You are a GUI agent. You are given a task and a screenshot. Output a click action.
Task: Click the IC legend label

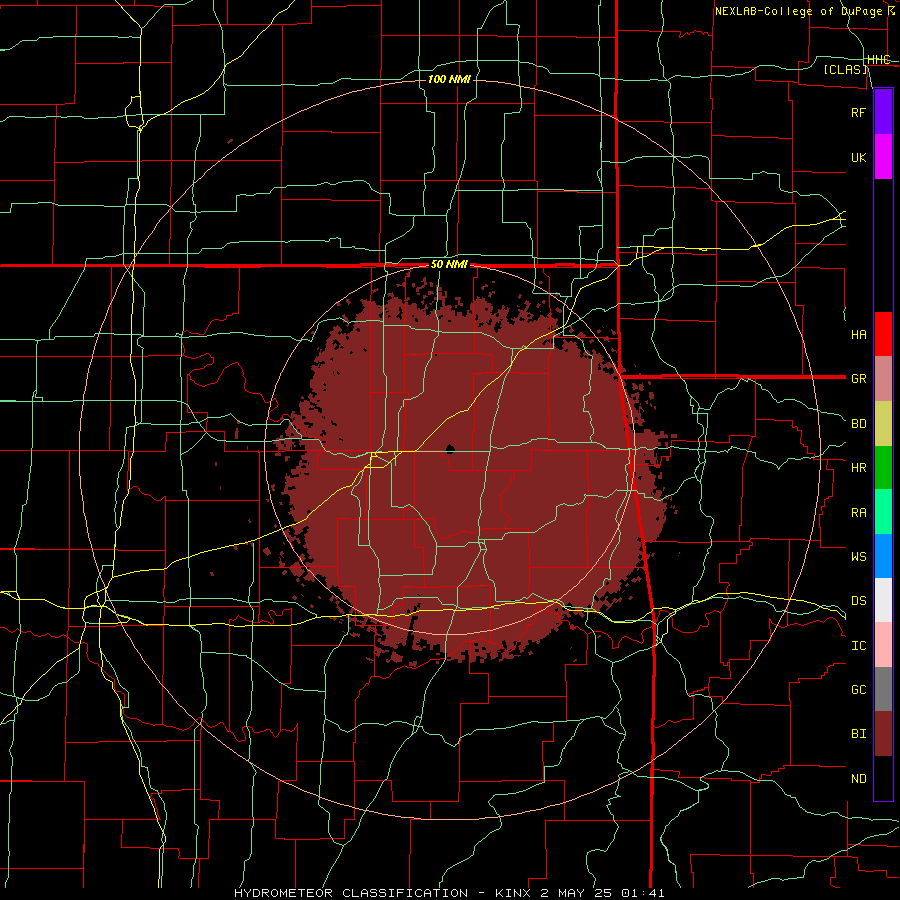[x=858, y=646]
